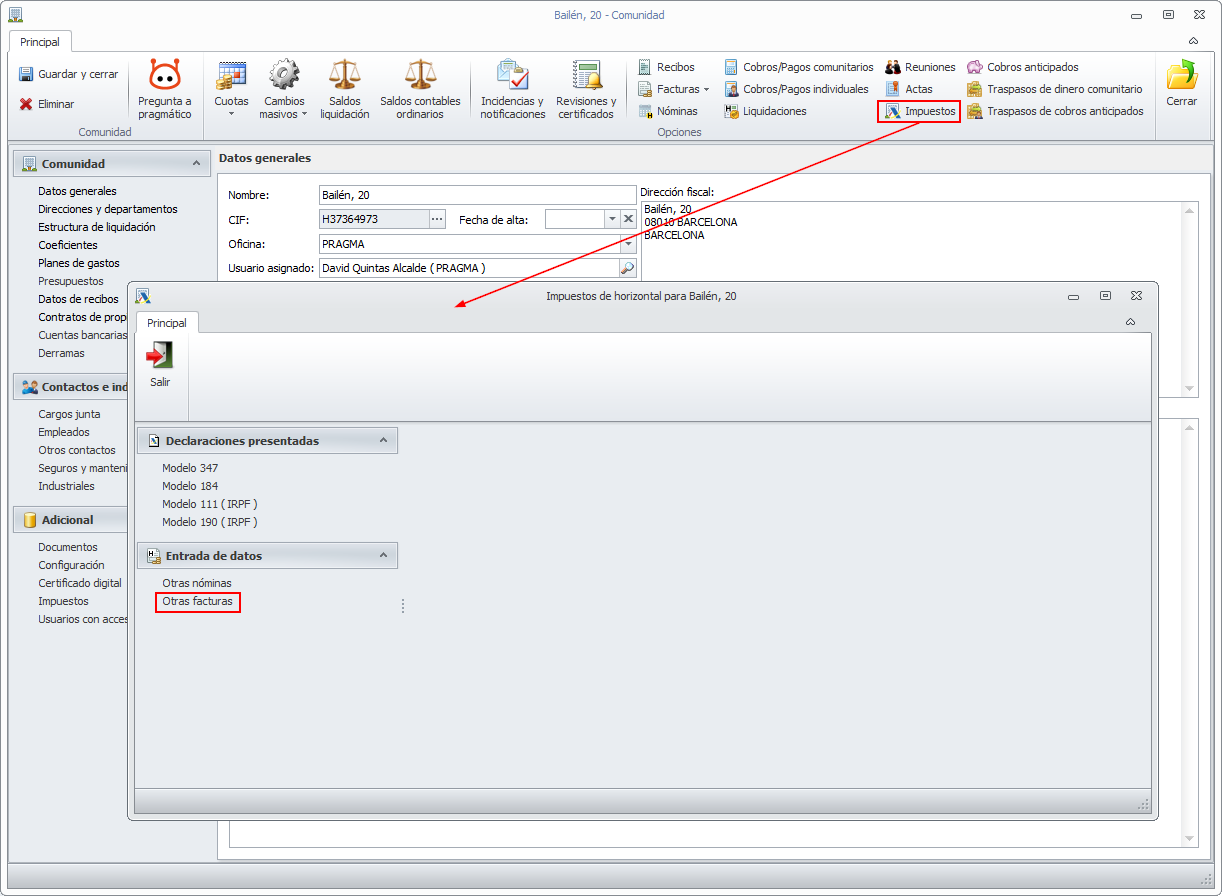Open Nóminas option in ribbon
This screenshot has width=1222, height=896.
click(x=668, y=111)
